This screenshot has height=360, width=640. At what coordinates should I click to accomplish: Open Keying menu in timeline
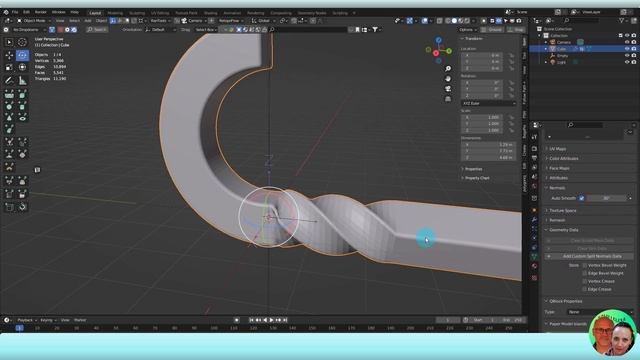click(x=48, y=320)
